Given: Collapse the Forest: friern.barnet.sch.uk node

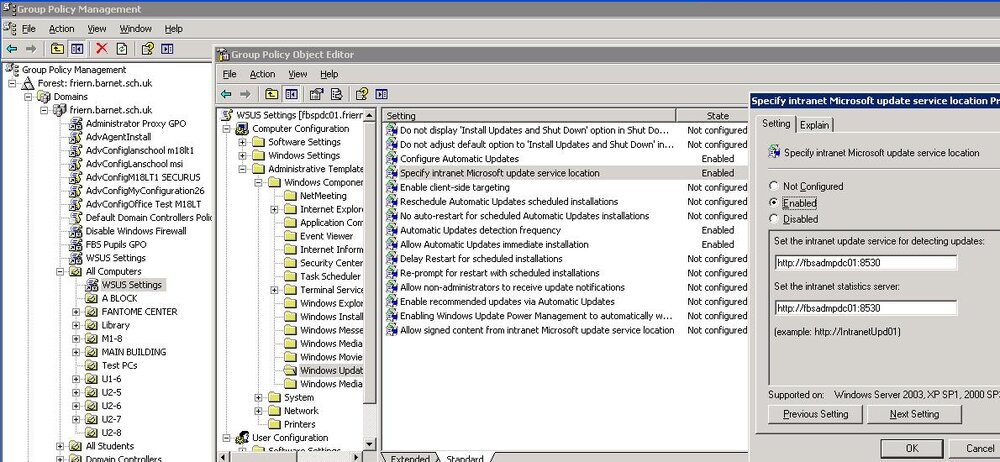Looking at the screenshot, I should point(12,84).
